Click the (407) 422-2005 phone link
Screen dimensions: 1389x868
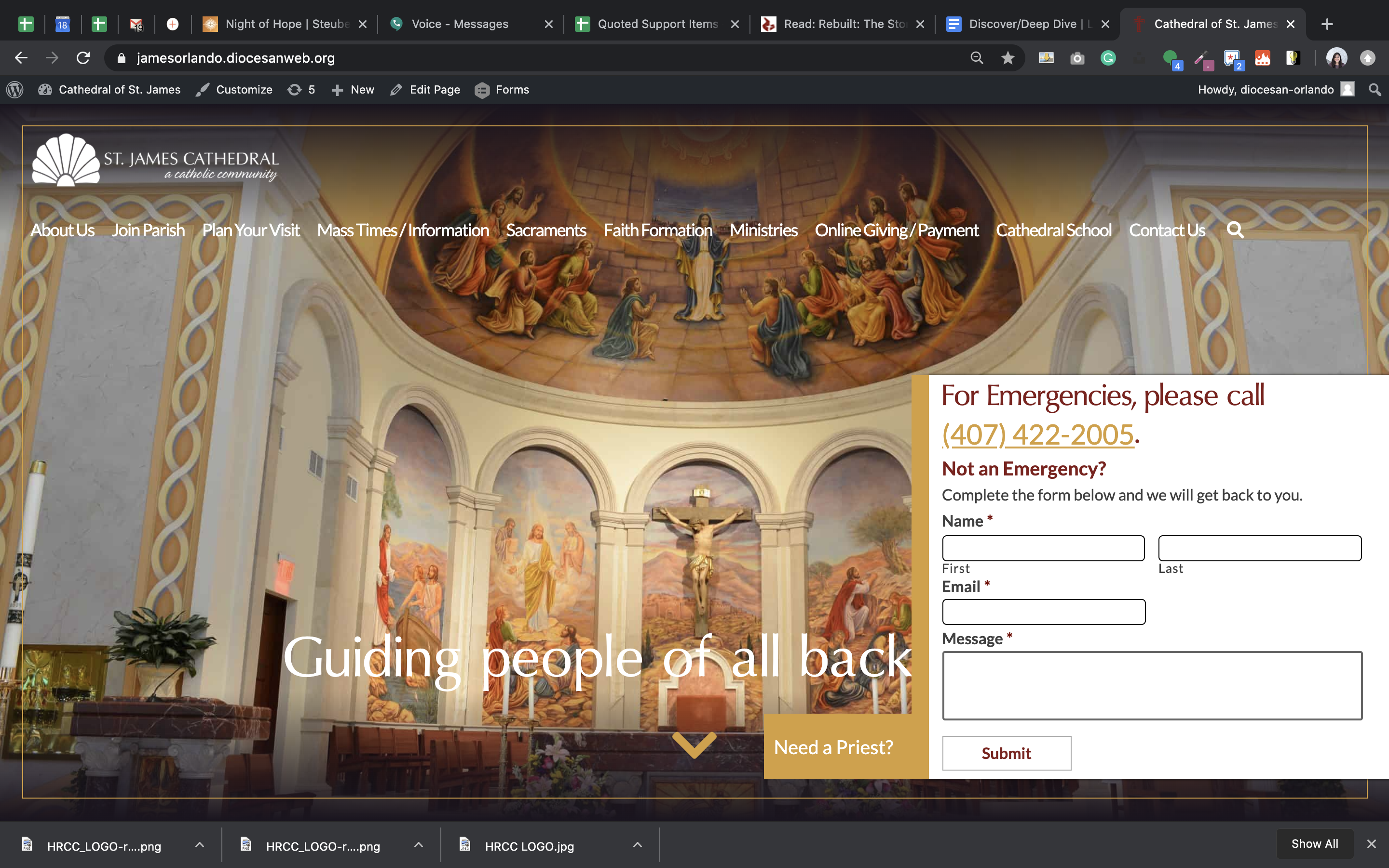(x=1038, y=434)
